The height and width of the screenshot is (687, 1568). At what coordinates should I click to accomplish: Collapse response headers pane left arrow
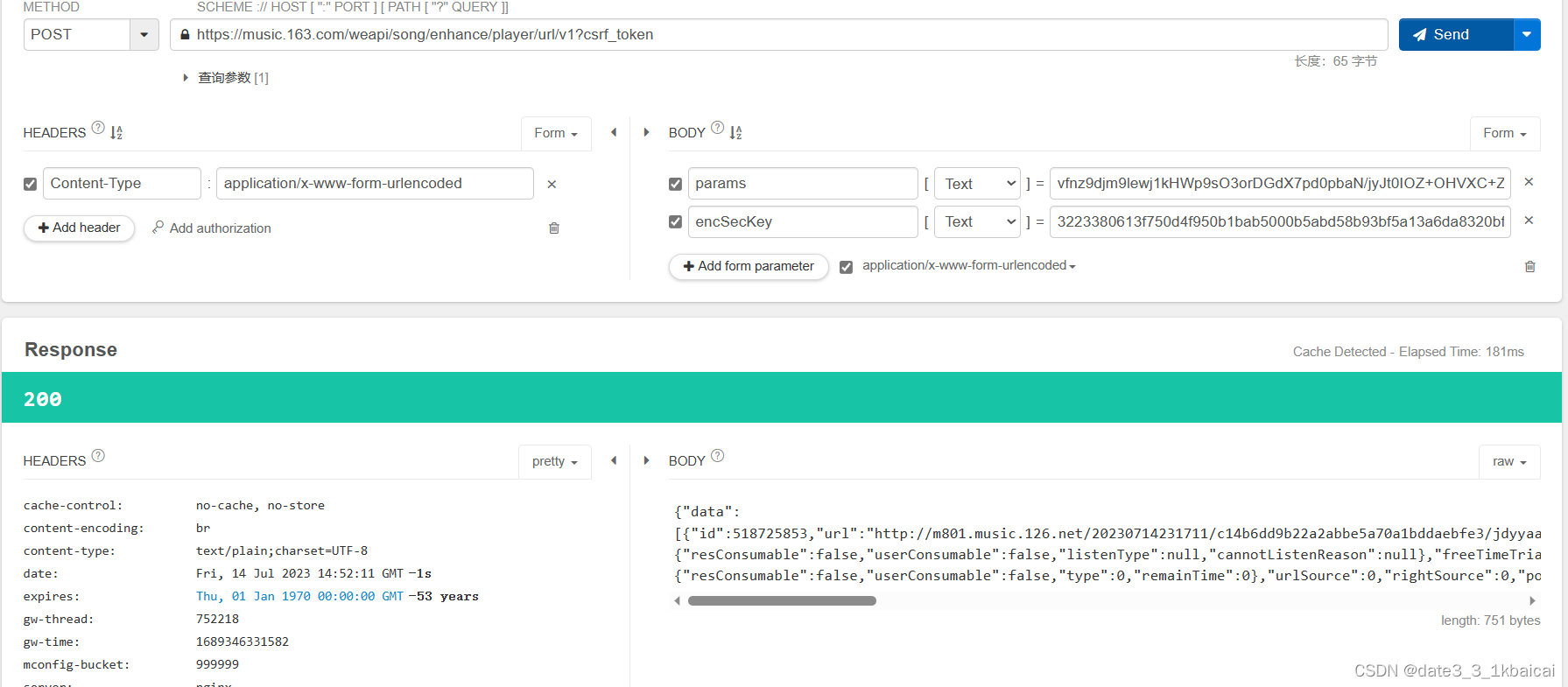tap(614, 460)
